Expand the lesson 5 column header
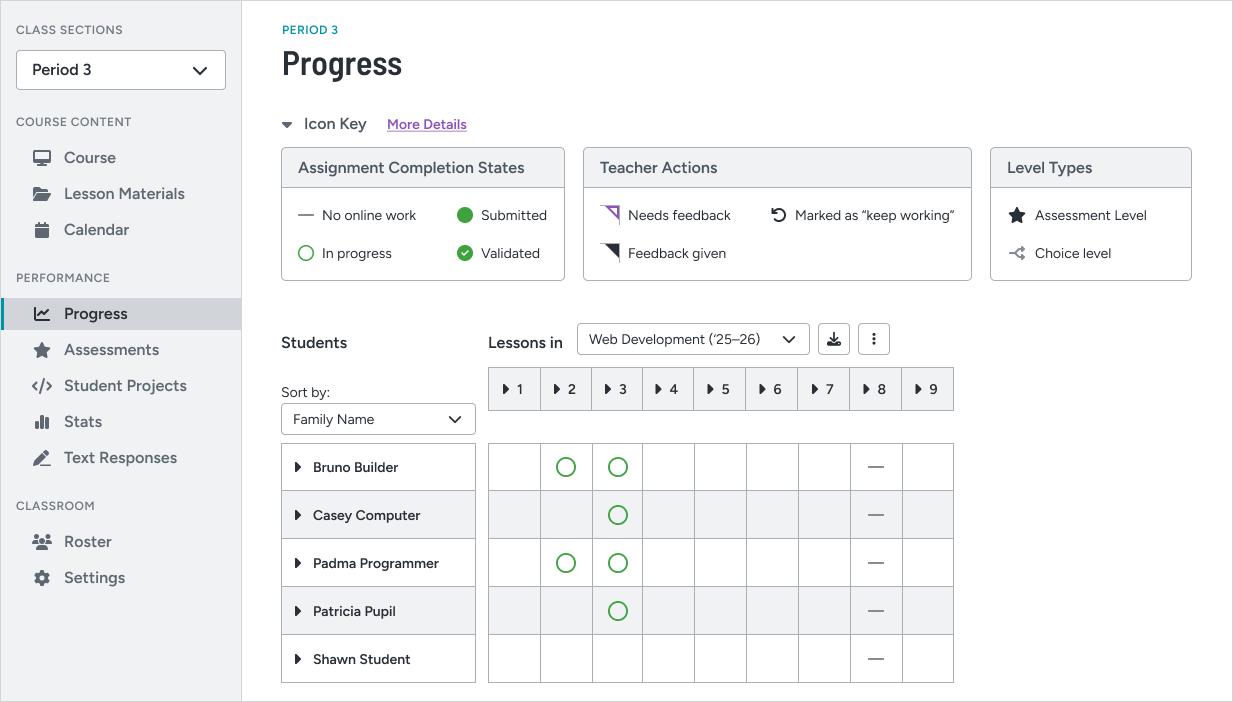Viewport: 1233px width, 702px height. click(x=720, y=389)
